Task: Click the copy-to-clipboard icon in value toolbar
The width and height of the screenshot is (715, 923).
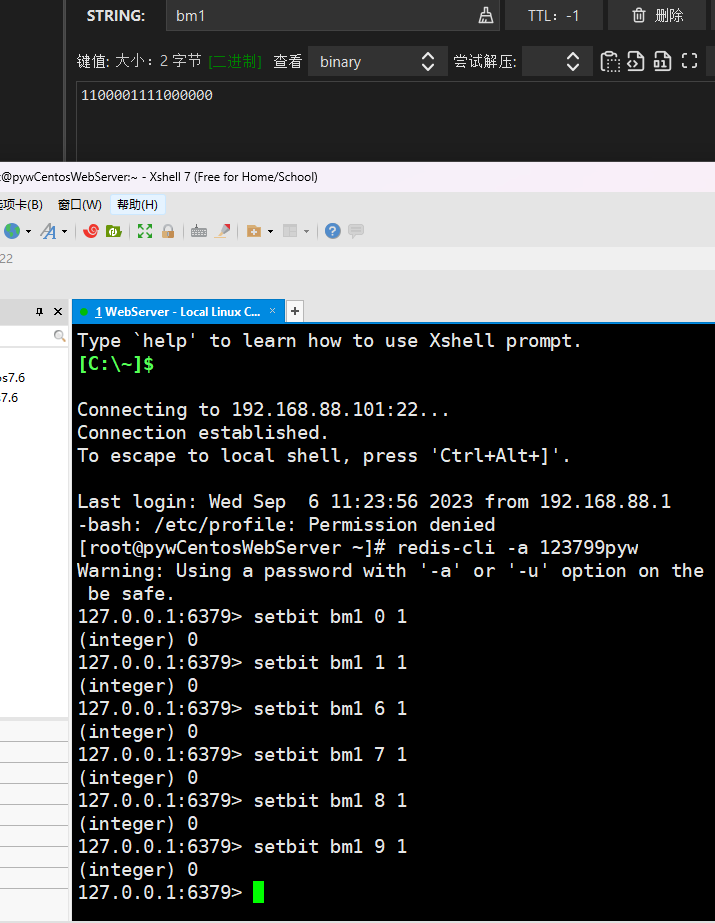Action: (x=610, y=61)
